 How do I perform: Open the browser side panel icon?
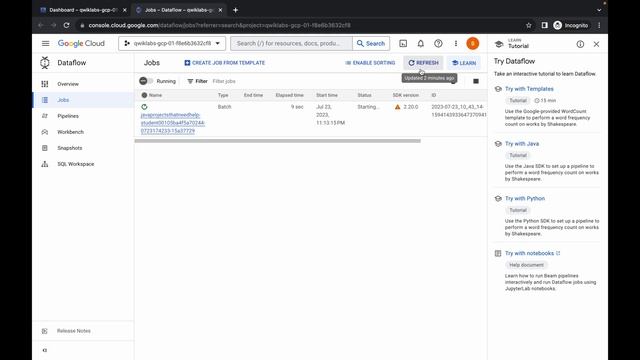pos(544,25)
